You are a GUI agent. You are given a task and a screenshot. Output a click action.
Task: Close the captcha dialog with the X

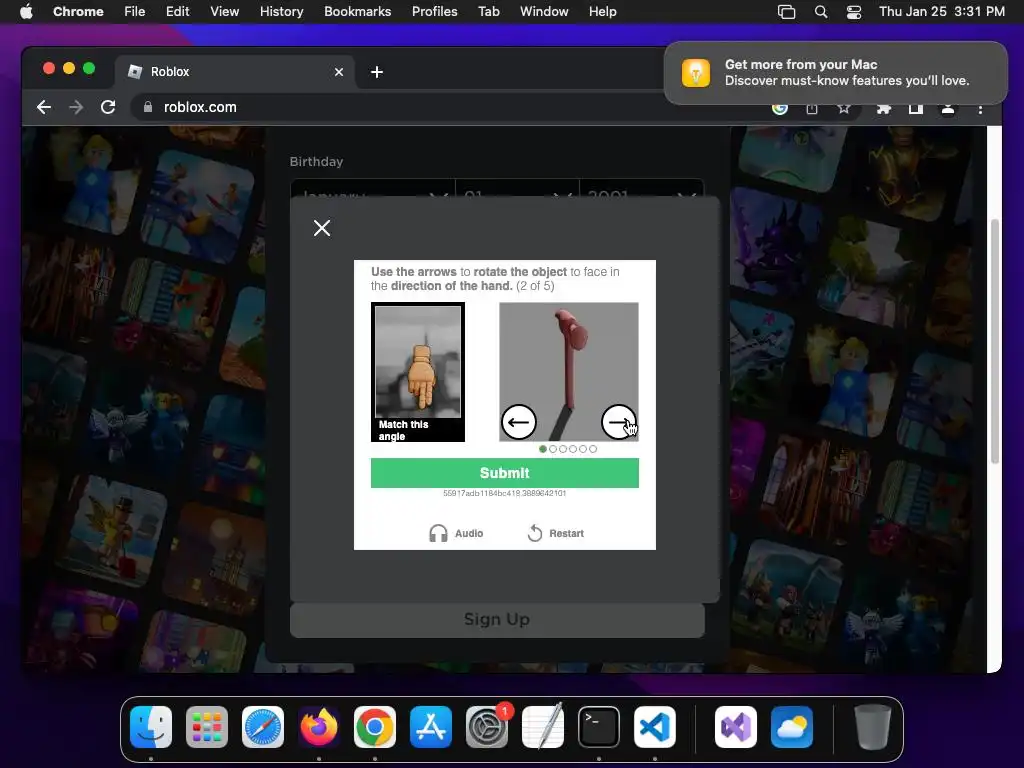(x=322, y=228)
